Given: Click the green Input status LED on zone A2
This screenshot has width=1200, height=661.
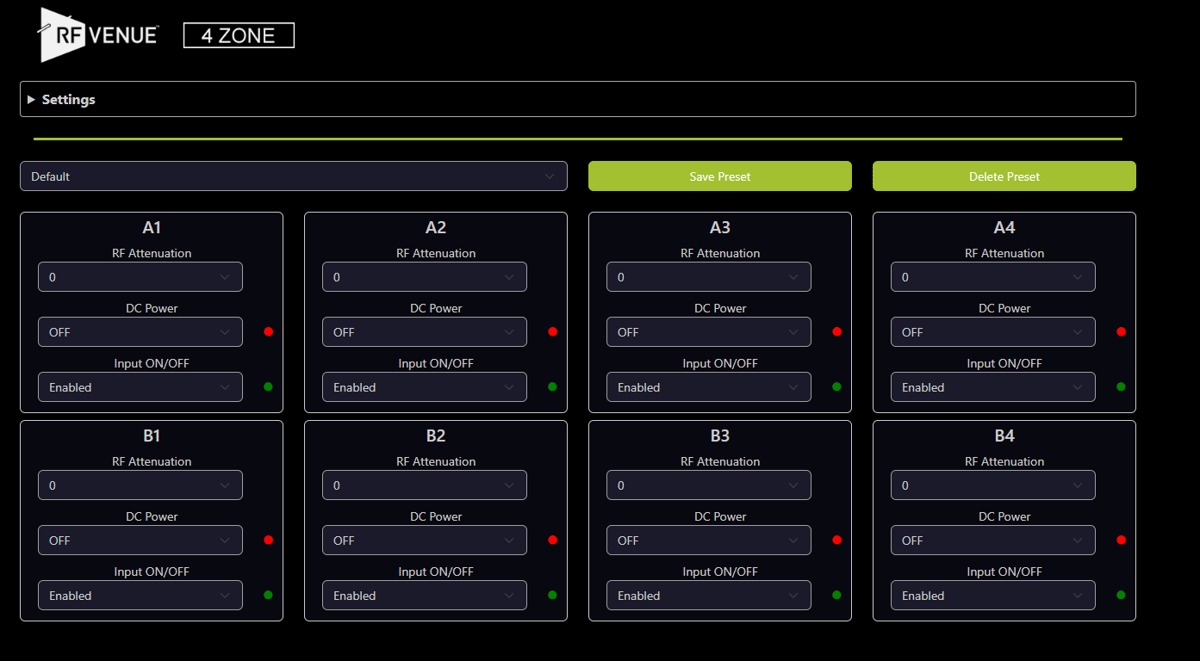Looking at the screenshot, I should click(552, 387).
